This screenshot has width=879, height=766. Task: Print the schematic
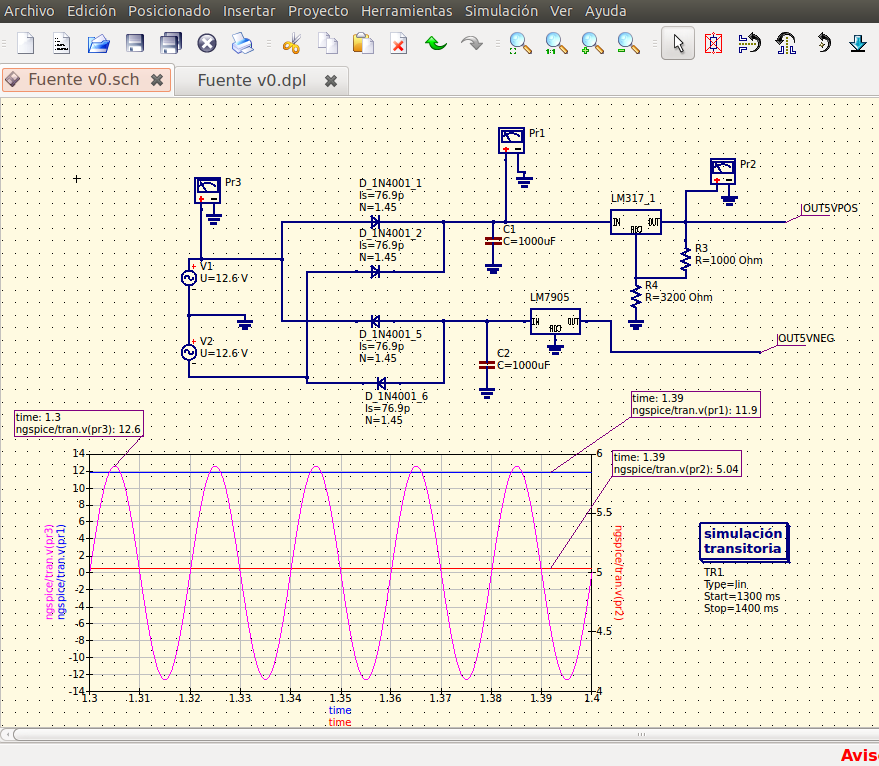242,43
